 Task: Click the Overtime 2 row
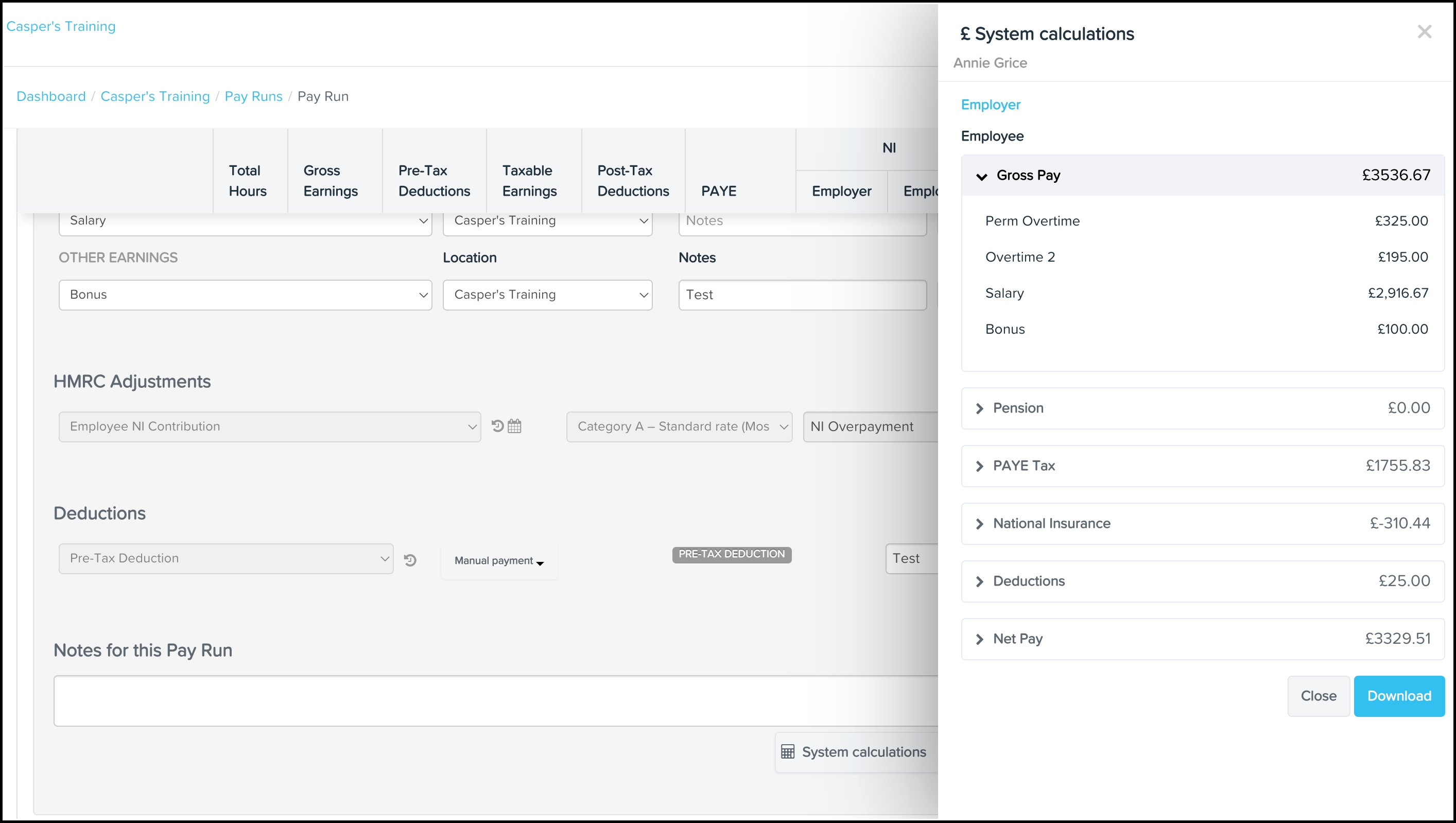[x=1206, y=257]
